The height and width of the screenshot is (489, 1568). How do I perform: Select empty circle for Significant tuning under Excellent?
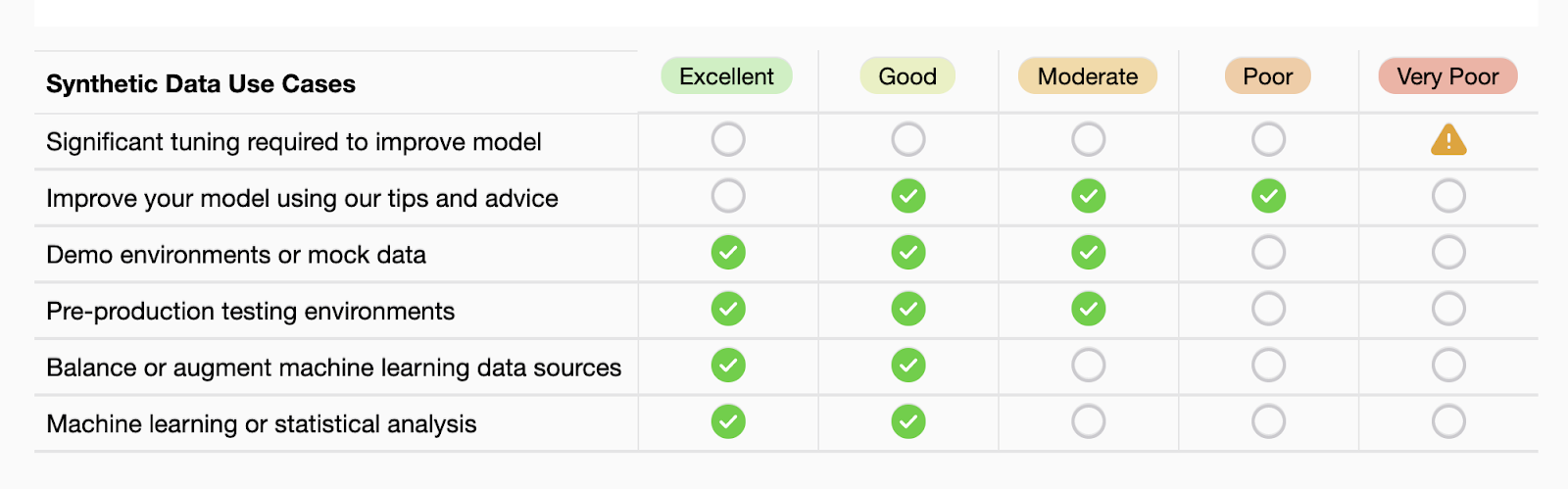[728, 139]
